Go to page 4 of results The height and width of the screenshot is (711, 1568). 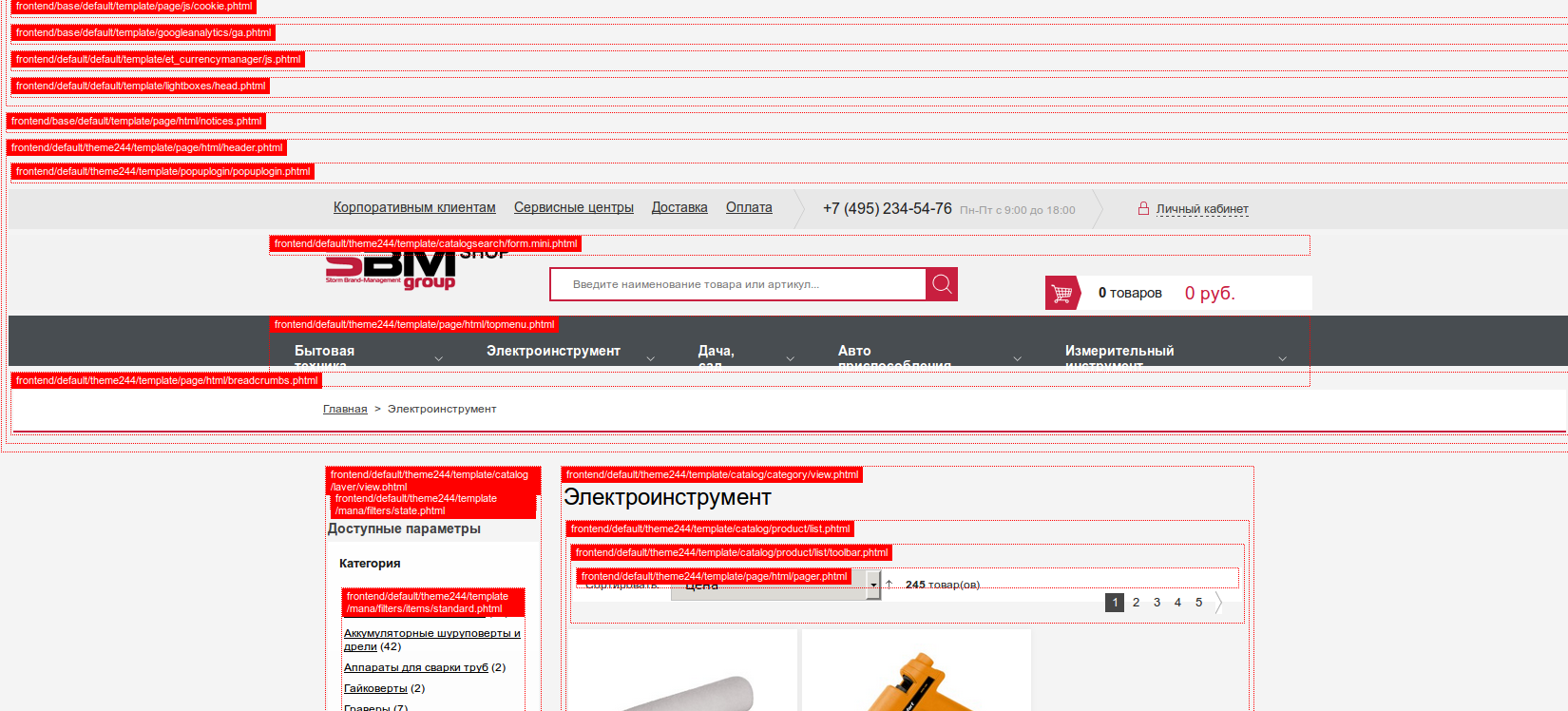[1177, 603]
